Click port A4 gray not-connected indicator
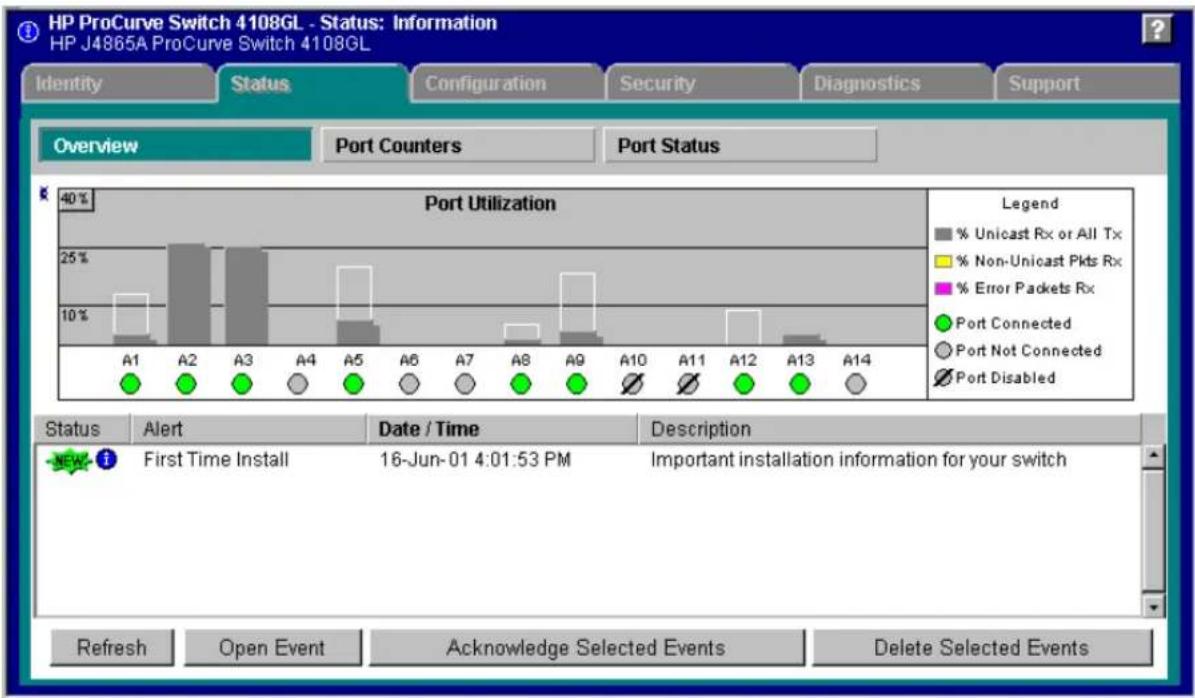The width and height of the screenshot is (1195, 698). [297, 385]
